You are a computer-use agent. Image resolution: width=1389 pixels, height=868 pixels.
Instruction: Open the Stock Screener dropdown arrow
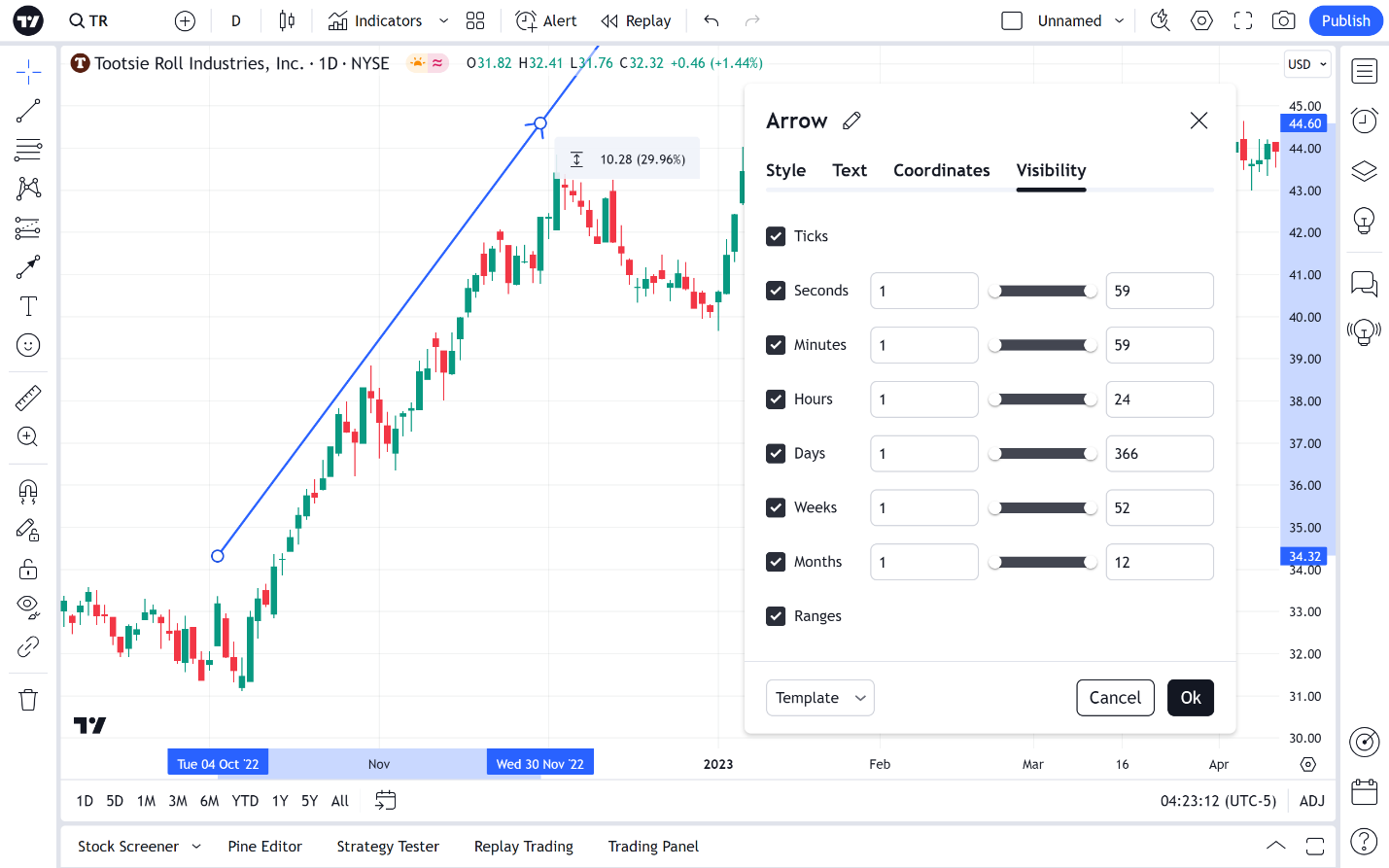tap(196, 847)
